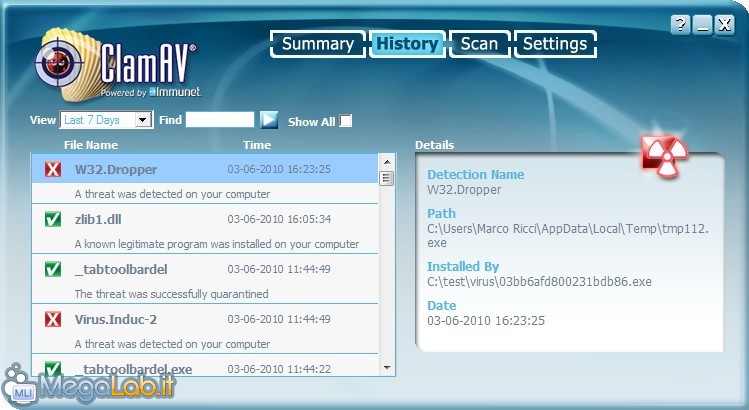
Task: Click the history list scroll down arrow
Action: 387,367
